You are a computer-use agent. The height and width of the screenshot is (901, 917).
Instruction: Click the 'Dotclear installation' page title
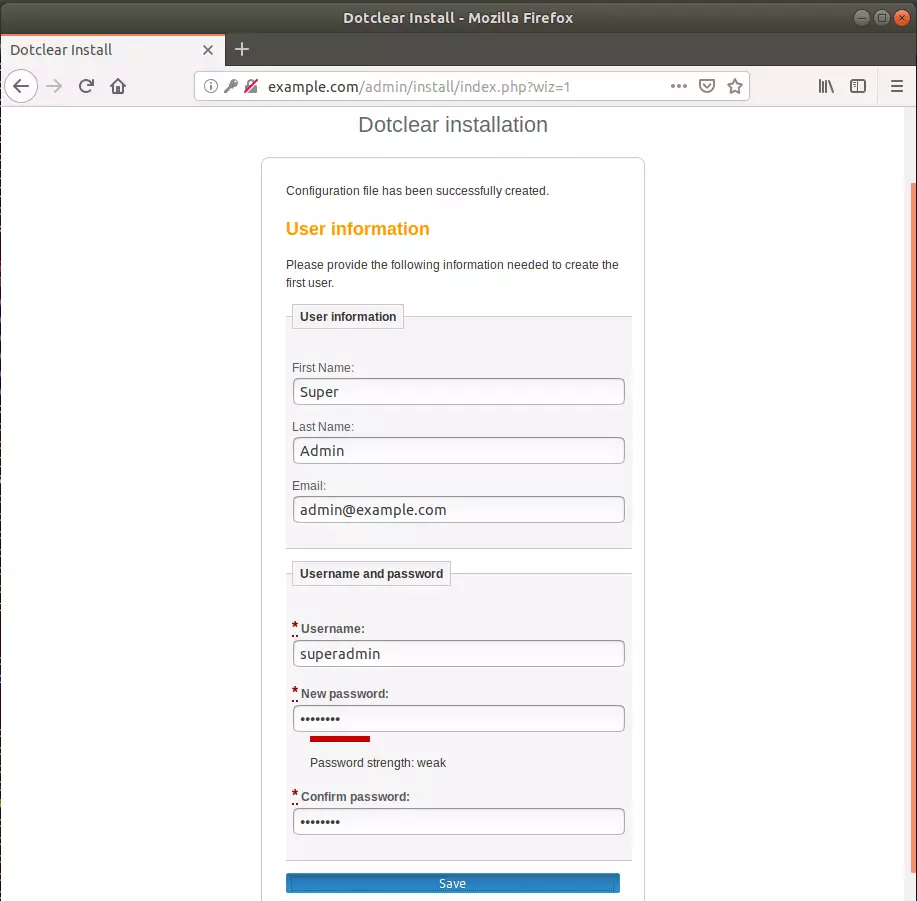[453, 125]
